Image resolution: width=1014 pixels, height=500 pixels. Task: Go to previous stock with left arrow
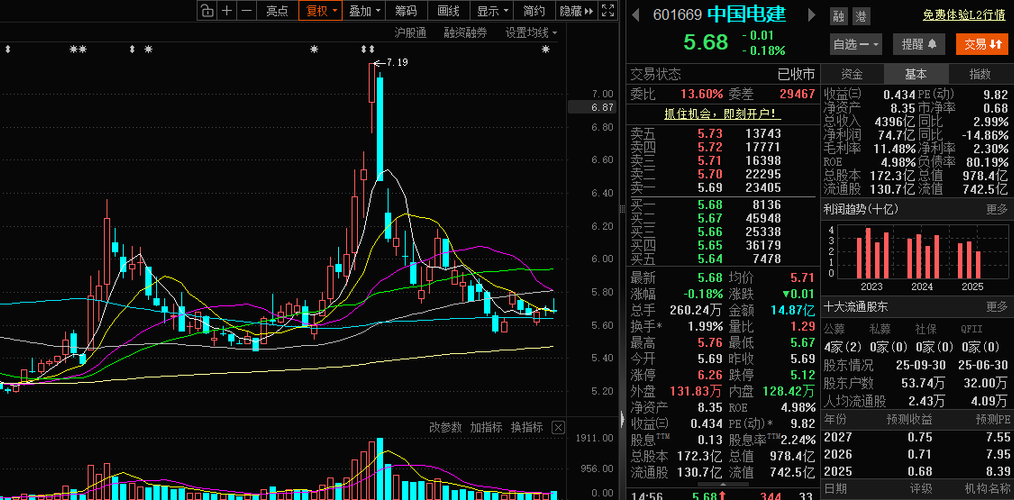636,14
